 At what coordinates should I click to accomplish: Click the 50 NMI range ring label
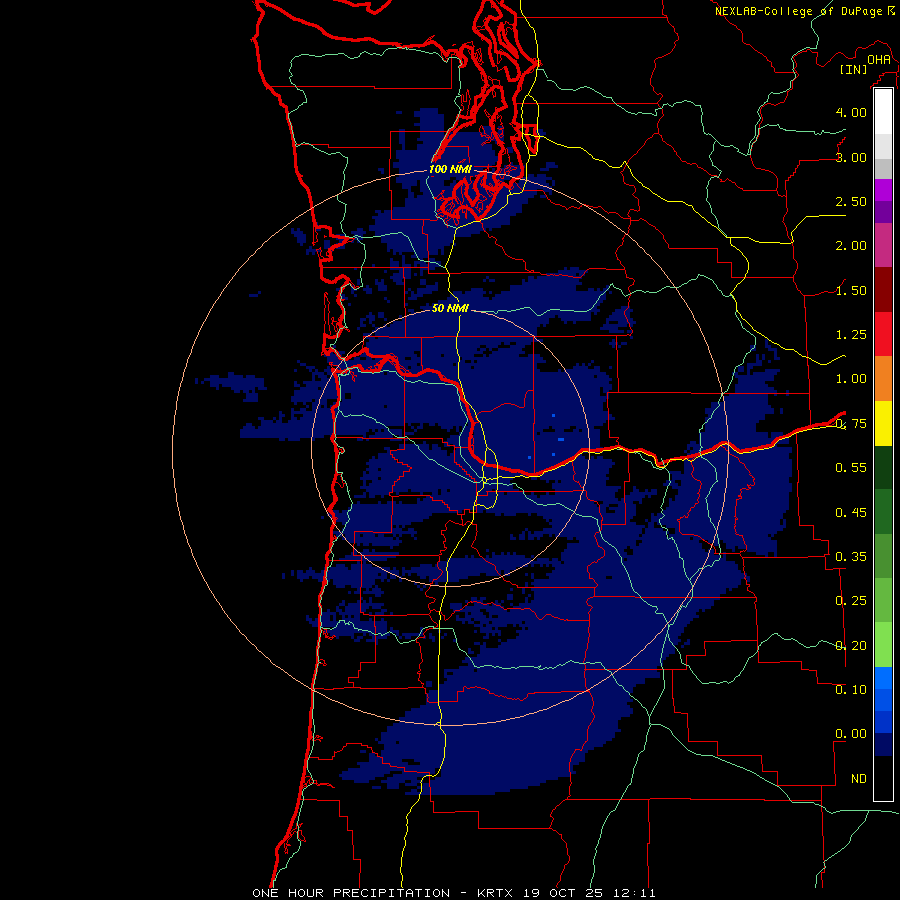[450, 308]
